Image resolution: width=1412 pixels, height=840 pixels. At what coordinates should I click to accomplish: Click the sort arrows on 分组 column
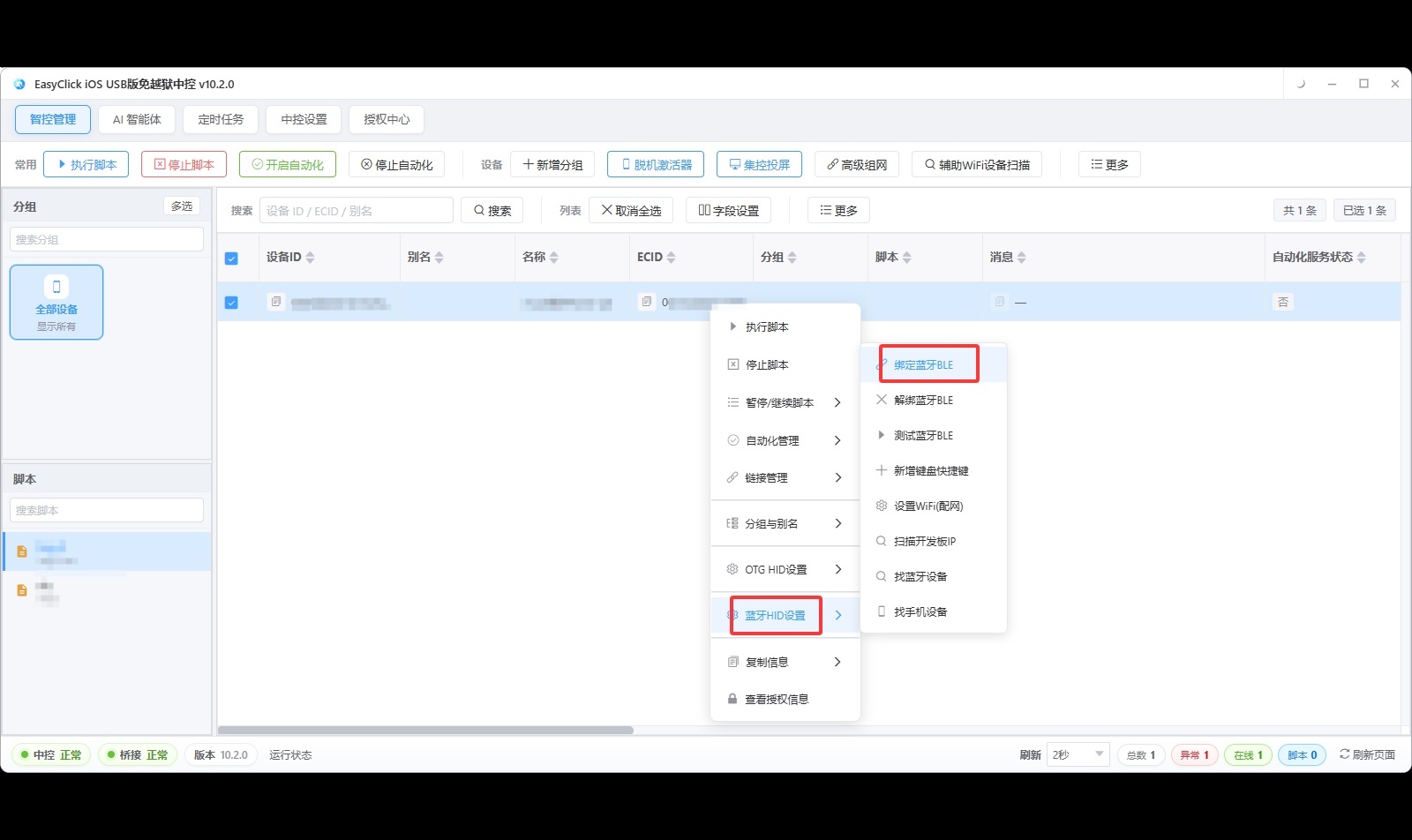792,258
